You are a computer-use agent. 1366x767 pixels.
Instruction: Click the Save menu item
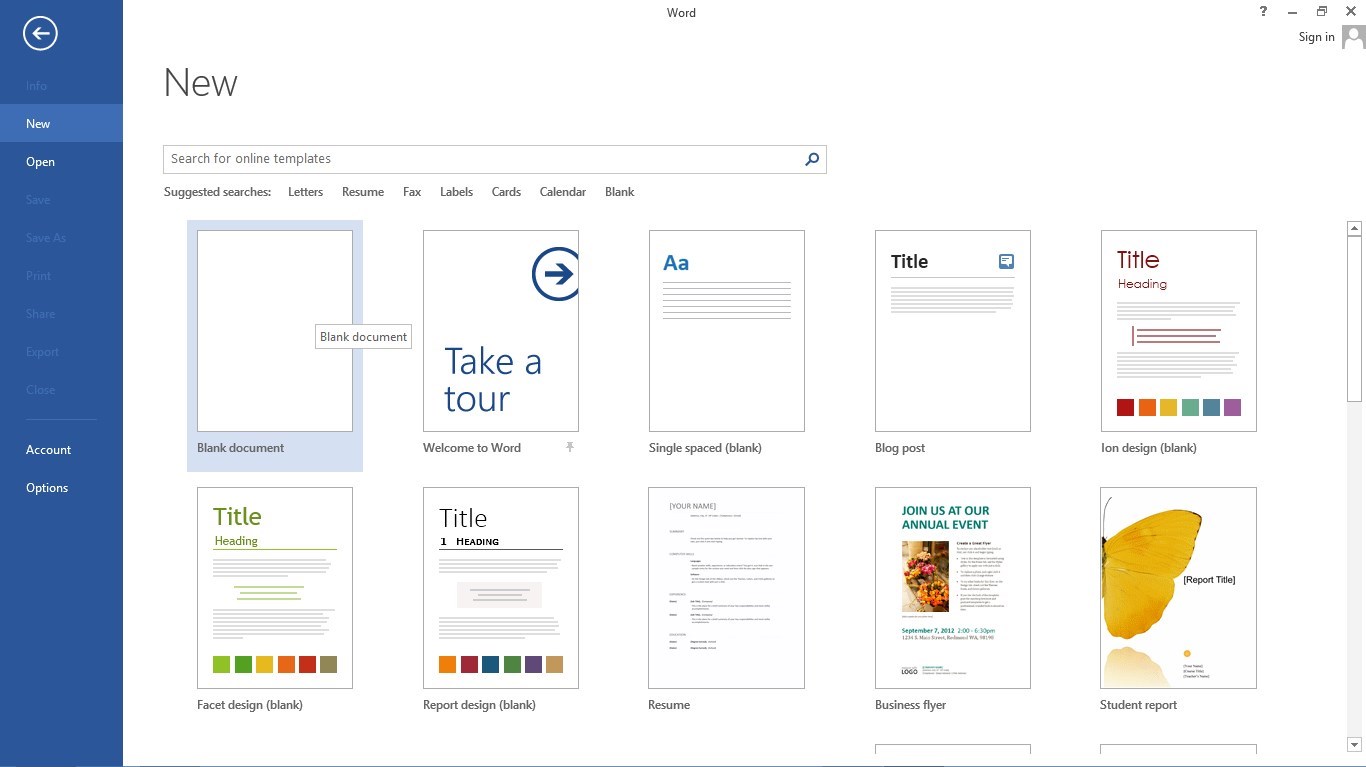[x=61, y=200]
